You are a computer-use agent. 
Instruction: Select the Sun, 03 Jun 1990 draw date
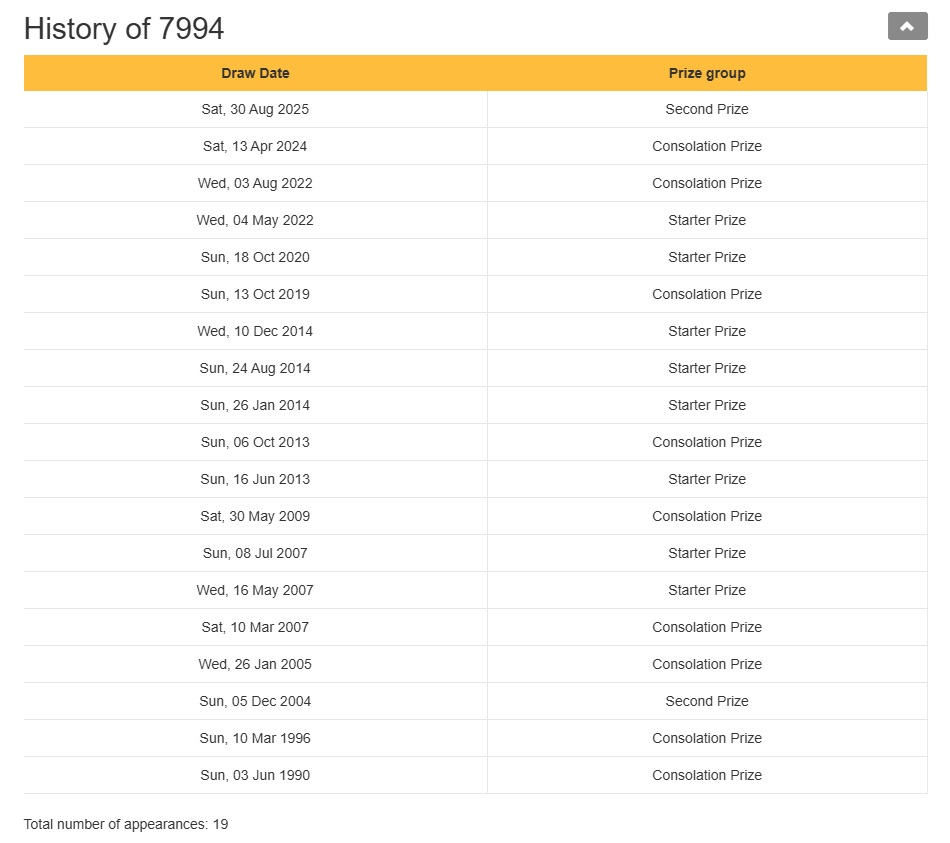click(255, 775)
